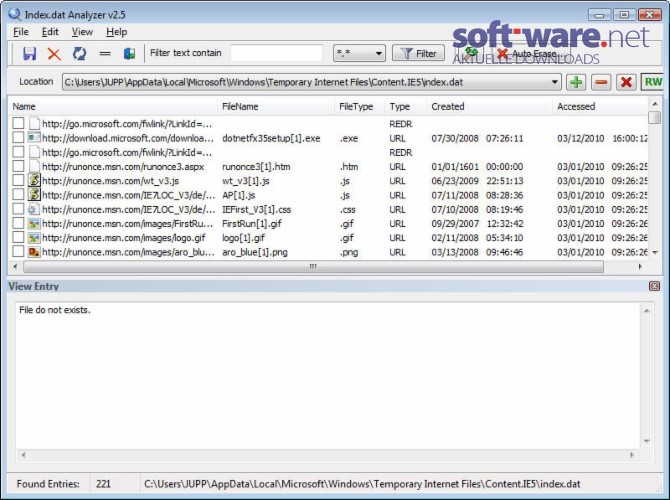This screenshot has width=670, height=500.
Task: Click the entry list horizontal scrollbar
Action: click(x=314, y=267)
